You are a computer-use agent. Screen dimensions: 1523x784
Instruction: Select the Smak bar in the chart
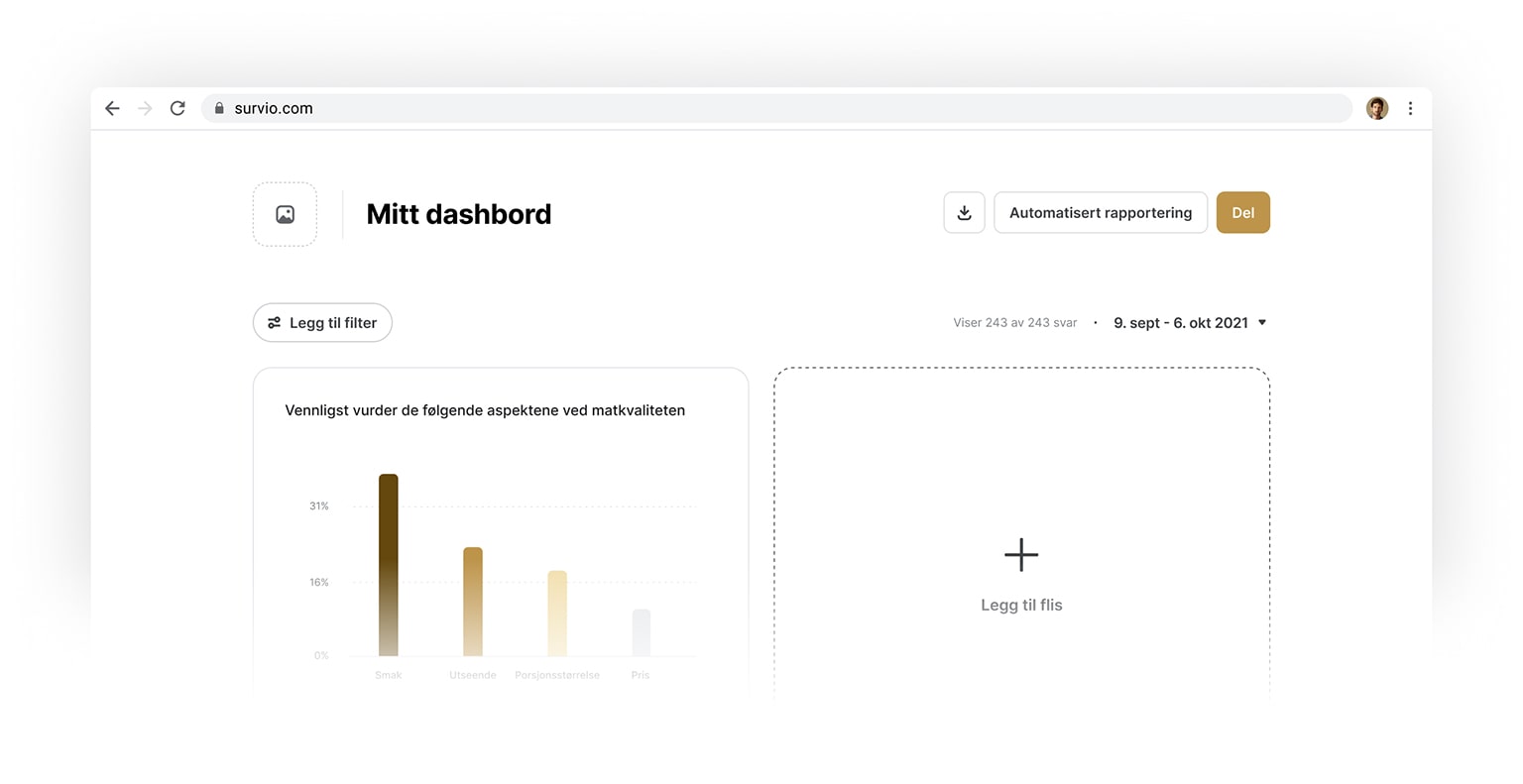(x=388, y=565)
